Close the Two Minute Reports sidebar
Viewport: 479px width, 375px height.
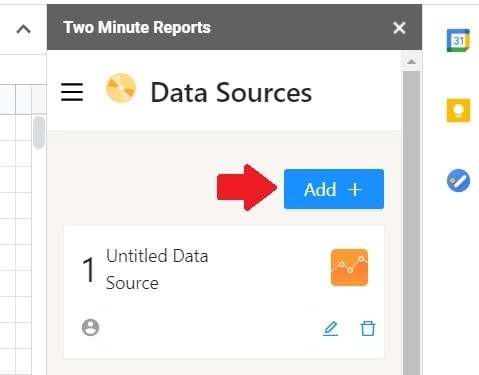(399, 28)
